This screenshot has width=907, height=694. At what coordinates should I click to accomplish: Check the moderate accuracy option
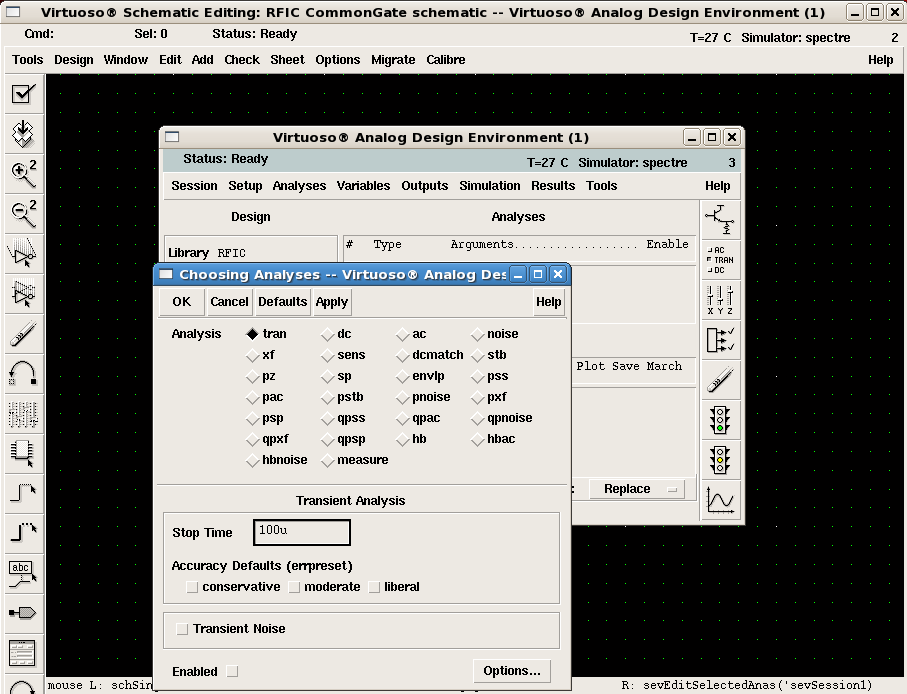pyautogui.click(x=294, y=587)
